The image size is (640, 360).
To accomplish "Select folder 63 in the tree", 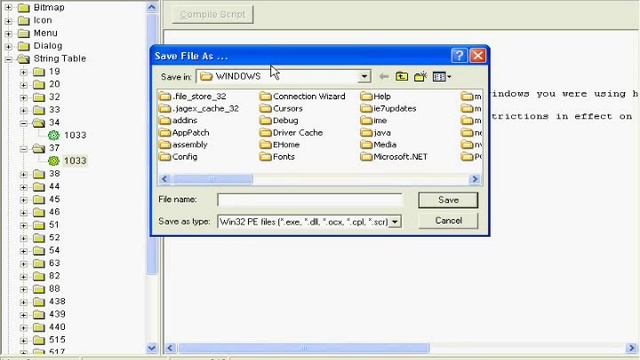I will pos(54,263).
